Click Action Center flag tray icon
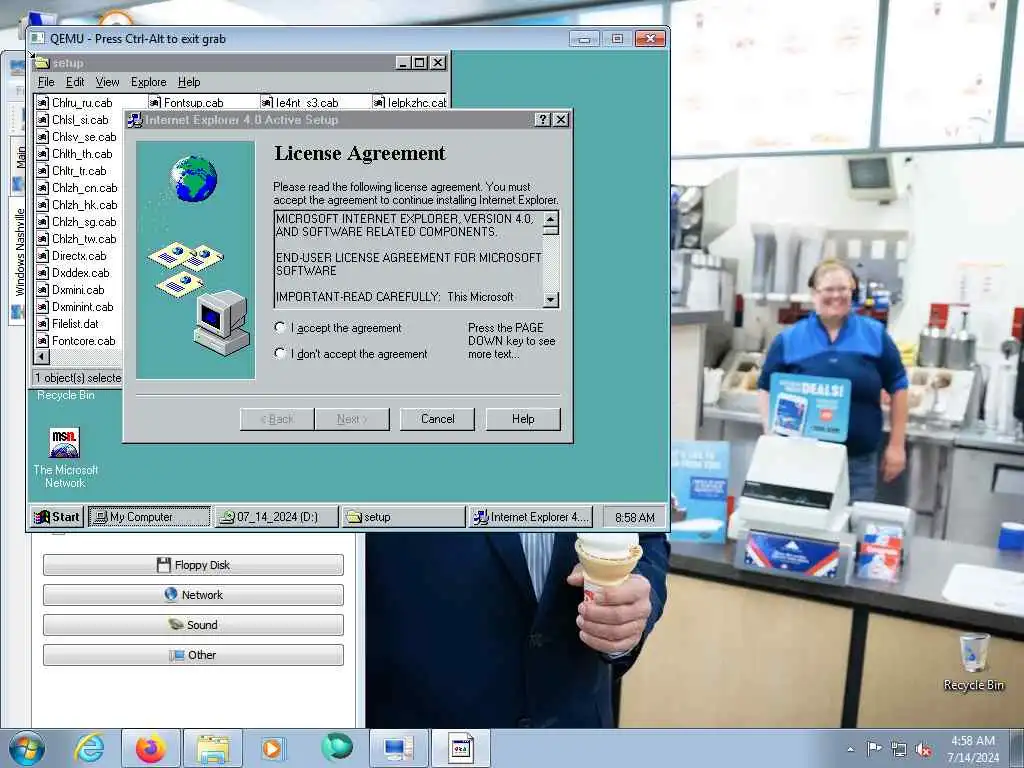Screen dimensions: 1024x768 coord(874,748)
